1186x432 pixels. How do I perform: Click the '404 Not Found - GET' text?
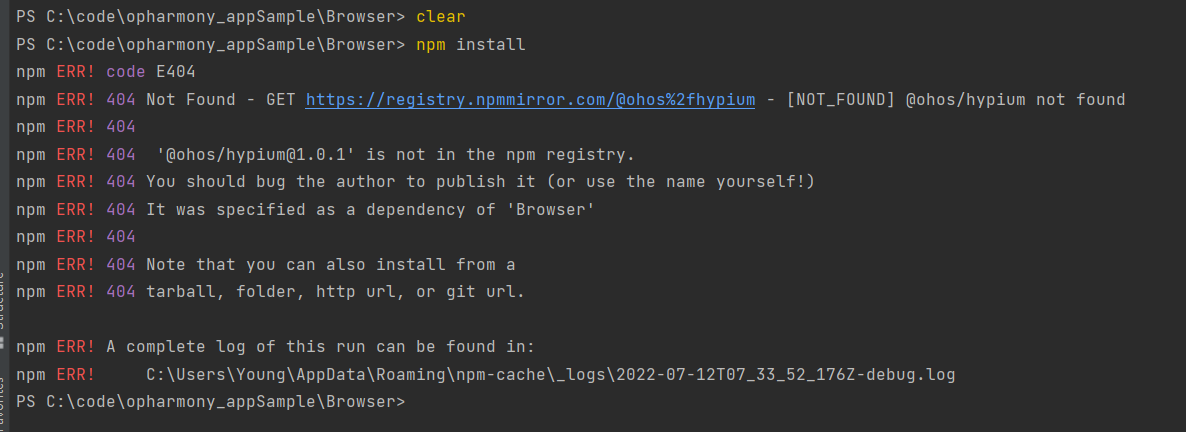click(202, 99)
